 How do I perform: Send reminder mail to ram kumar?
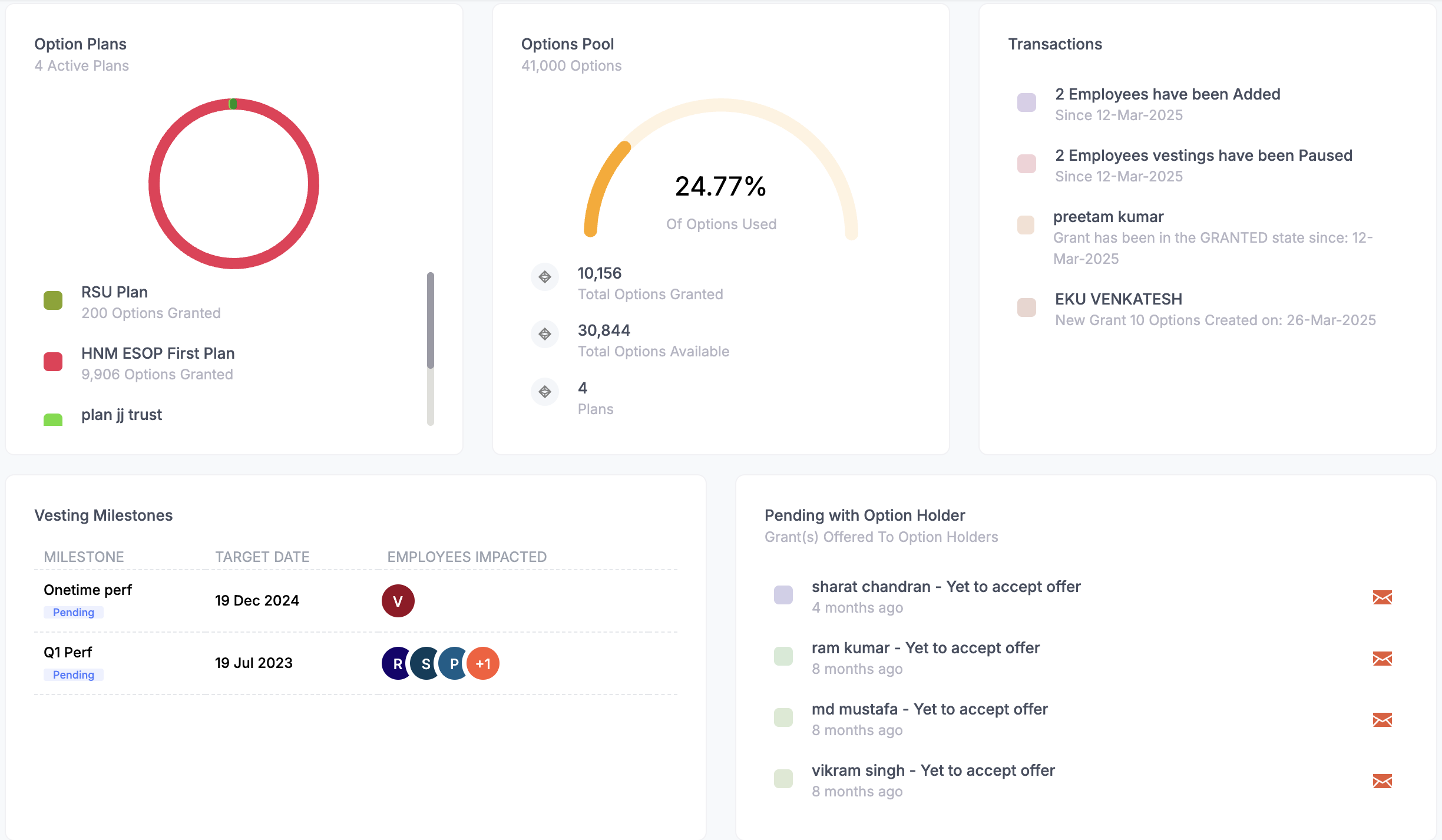click(1382, 659)
